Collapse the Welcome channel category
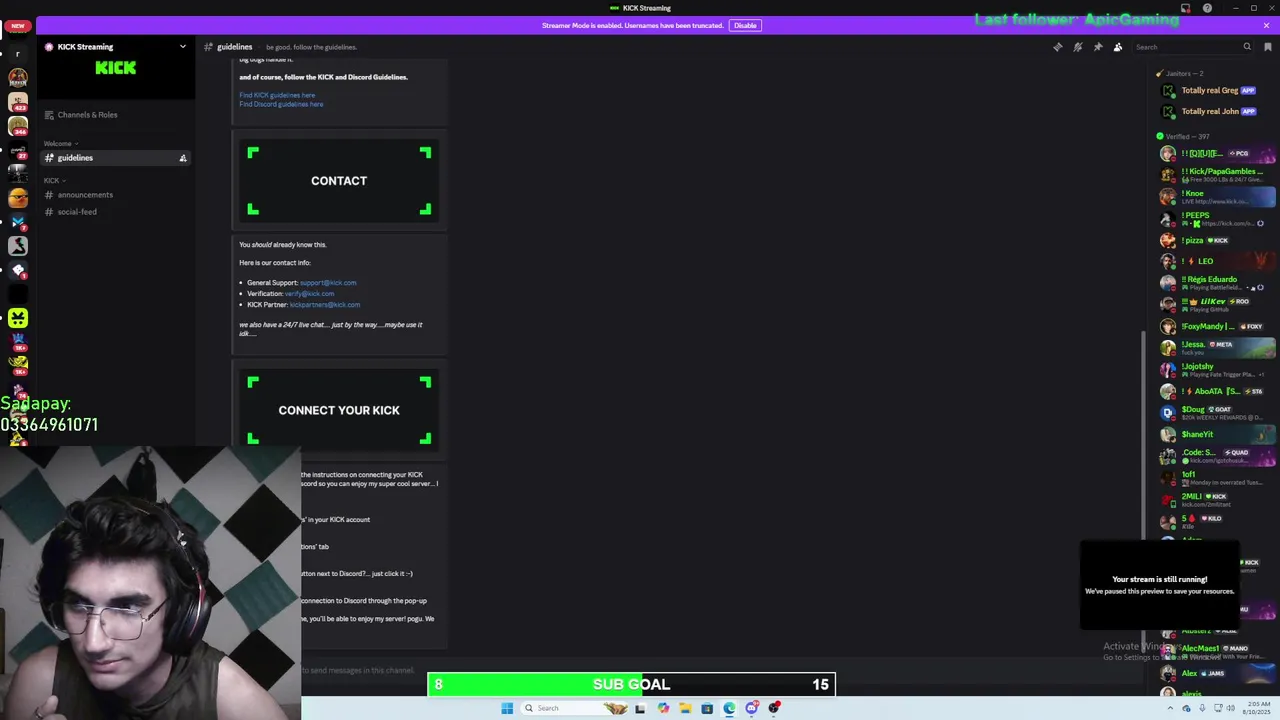 coord(60,143)
